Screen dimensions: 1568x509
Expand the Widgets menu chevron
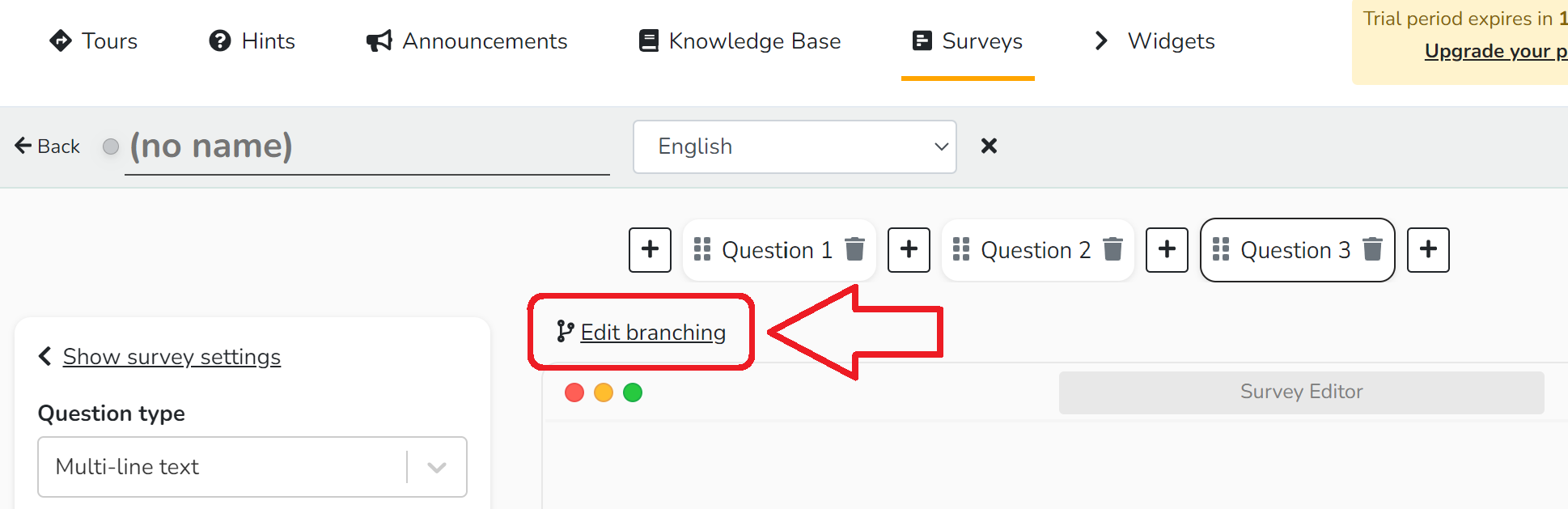[1100, 40]
